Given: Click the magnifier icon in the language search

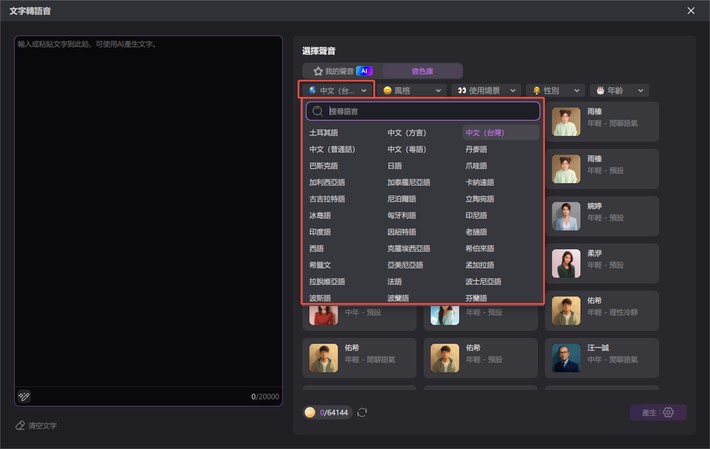Looking at the screenshot, I should [317, 111].
